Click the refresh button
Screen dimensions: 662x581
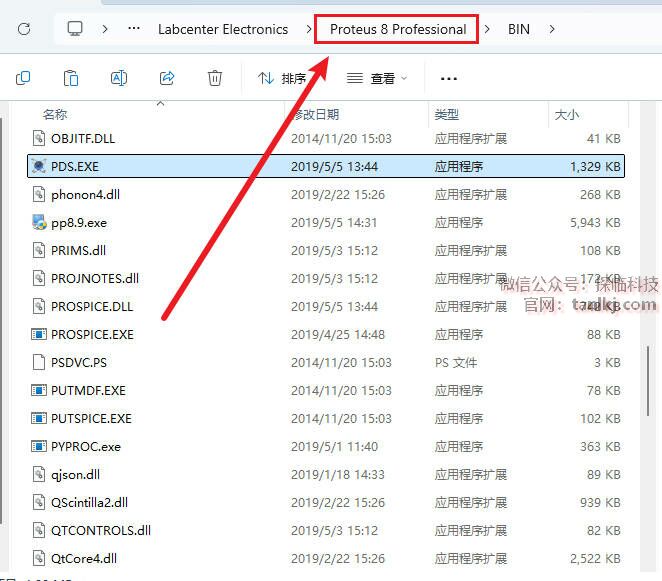[24, 29]
